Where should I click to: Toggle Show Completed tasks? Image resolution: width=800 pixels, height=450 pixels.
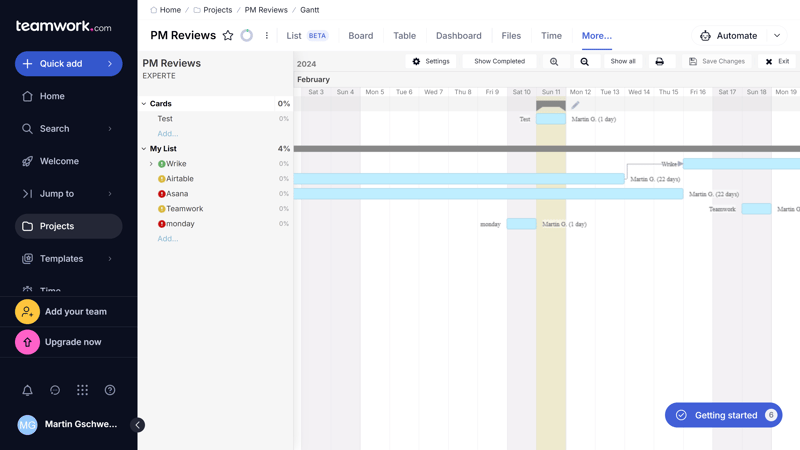click(x=499, y=61)
